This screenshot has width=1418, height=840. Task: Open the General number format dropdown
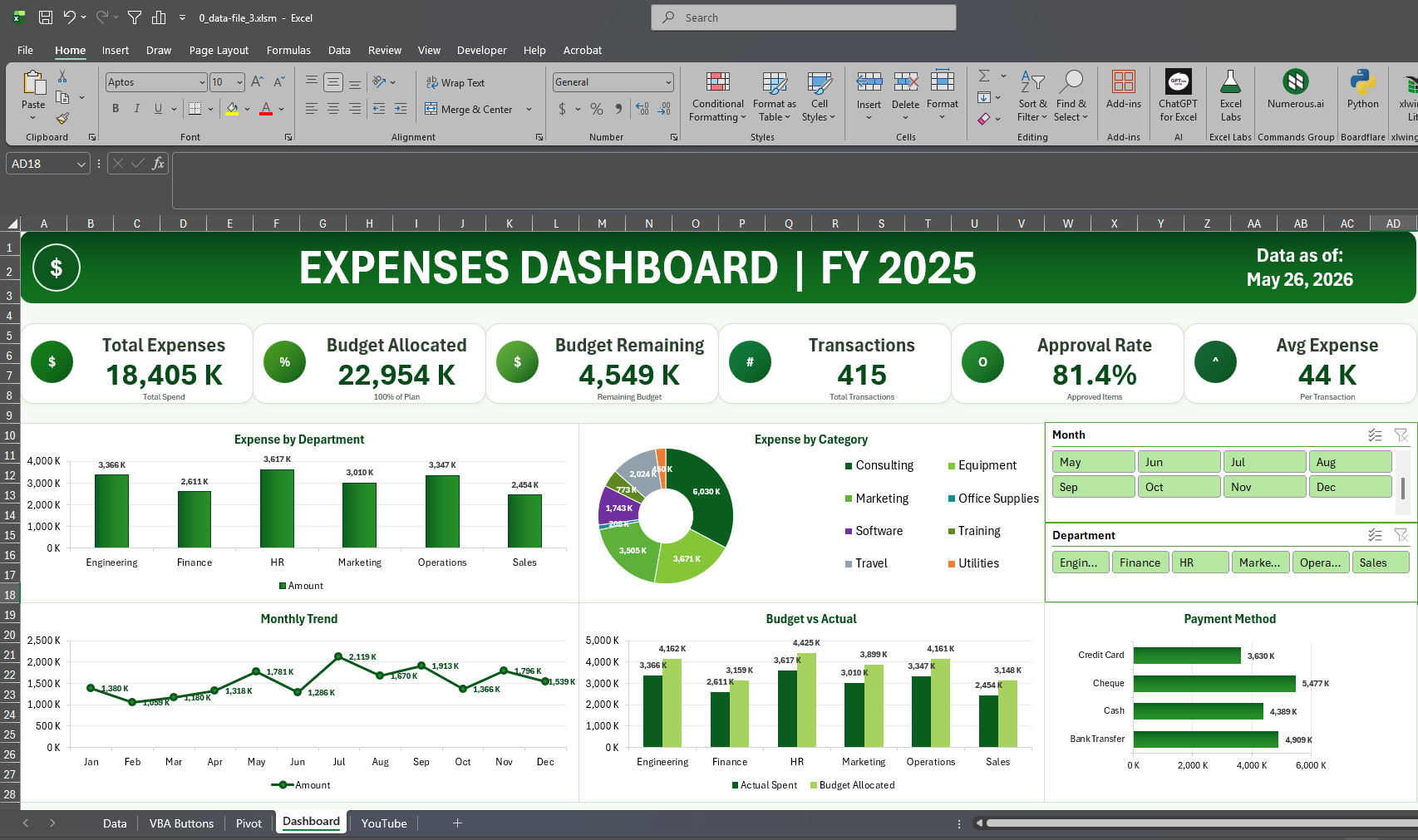click(x=668, y=81)
